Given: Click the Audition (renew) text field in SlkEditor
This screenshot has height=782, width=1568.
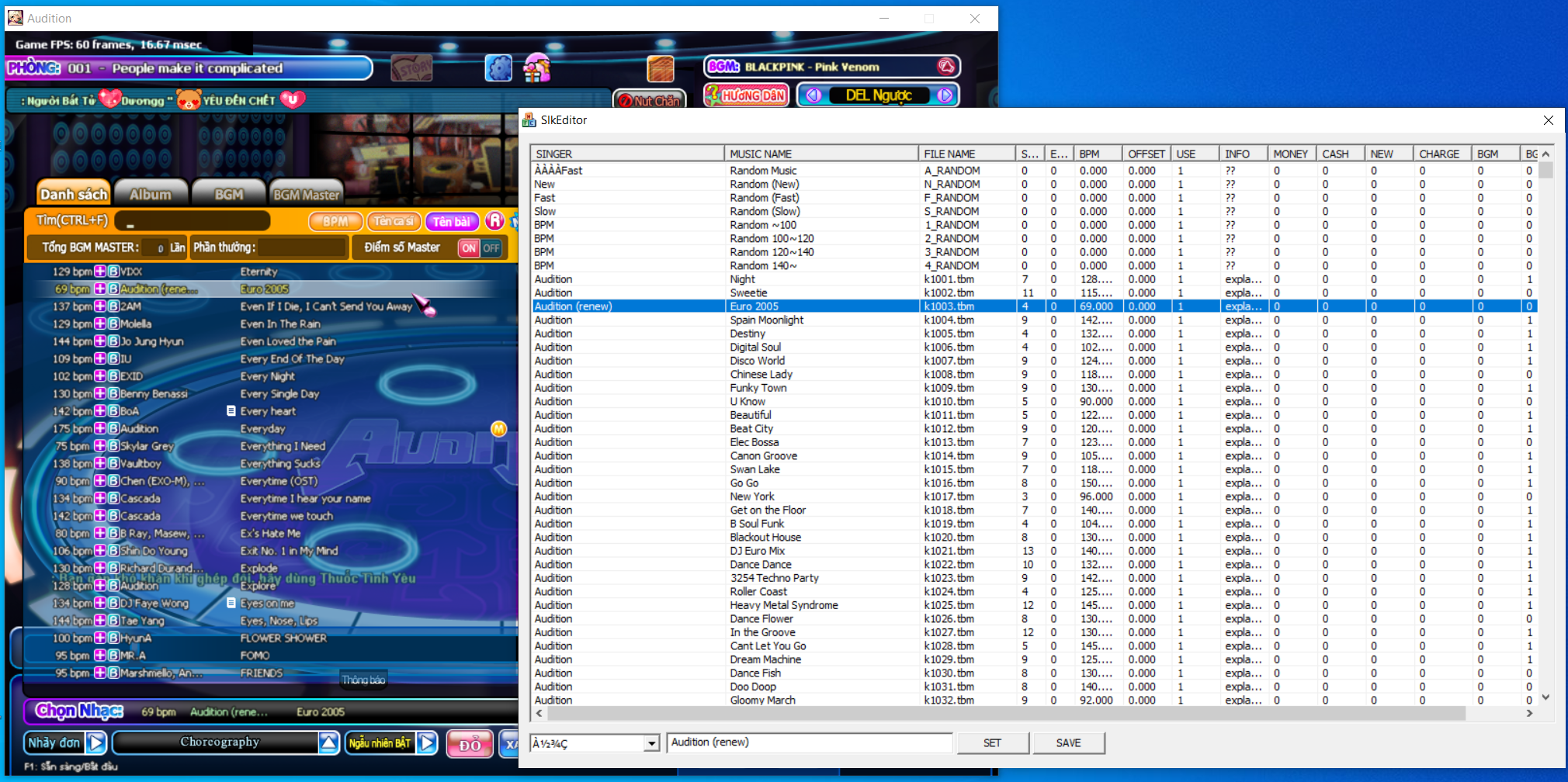Looking at the screenshot, I should pyautogui.click(x=810, y=742).
